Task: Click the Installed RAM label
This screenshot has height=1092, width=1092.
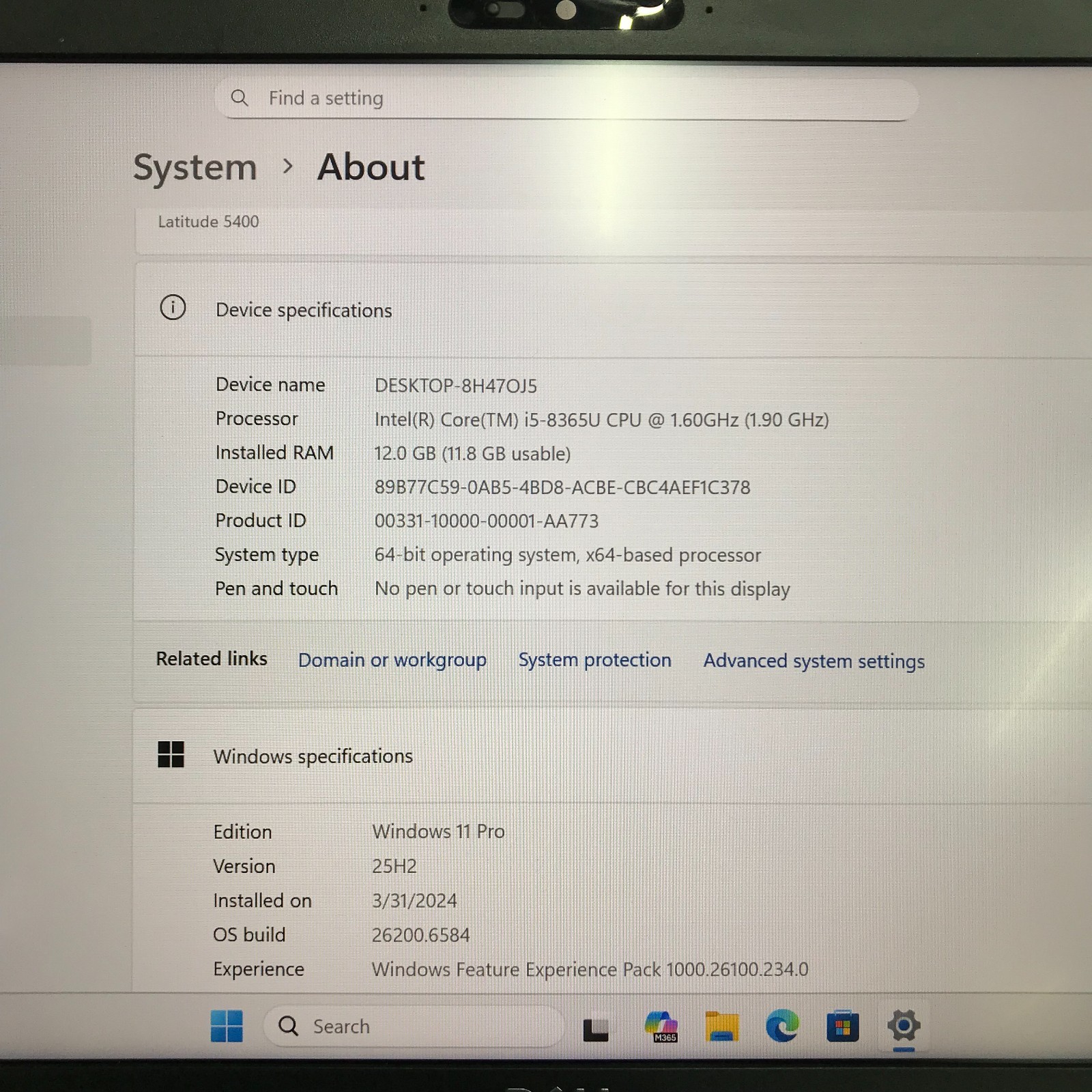Action: pos(274,452)
